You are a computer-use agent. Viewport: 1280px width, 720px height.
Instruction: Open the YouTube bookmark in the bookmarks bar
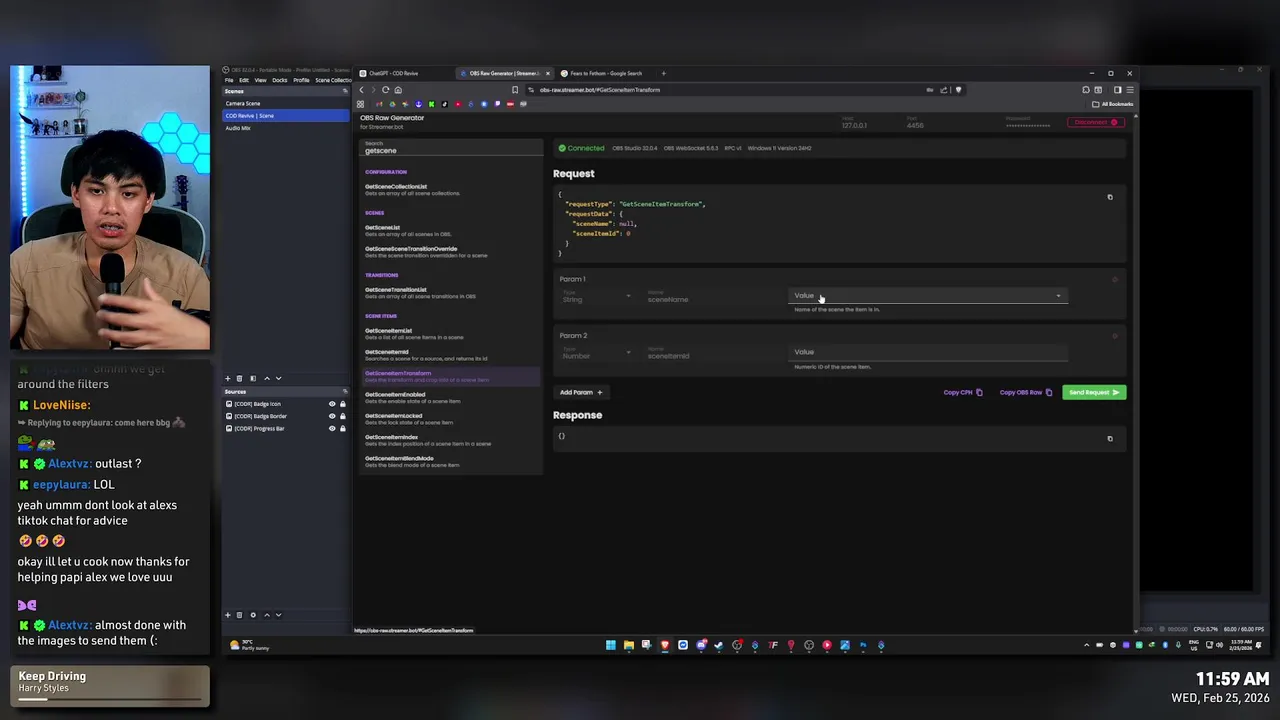point(458,104)
